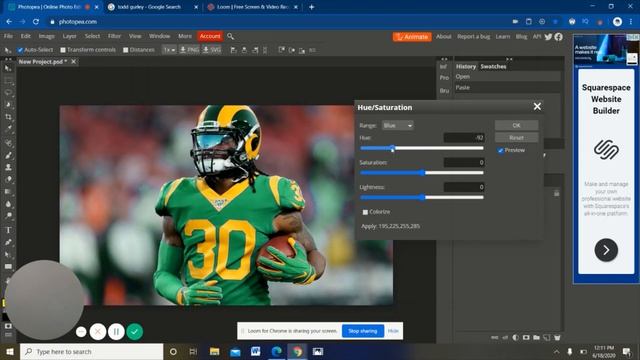
Task: Click the delete layer trash icon
Action: pos(557,338)
